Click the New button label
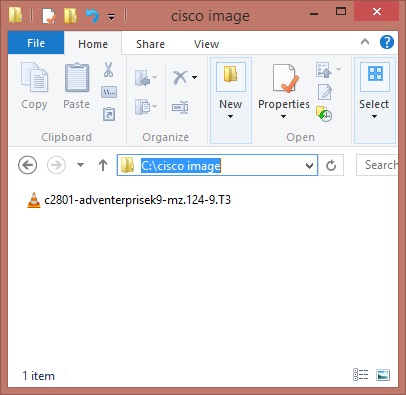This screenshot has width=406, height=395. click(231, 104)
